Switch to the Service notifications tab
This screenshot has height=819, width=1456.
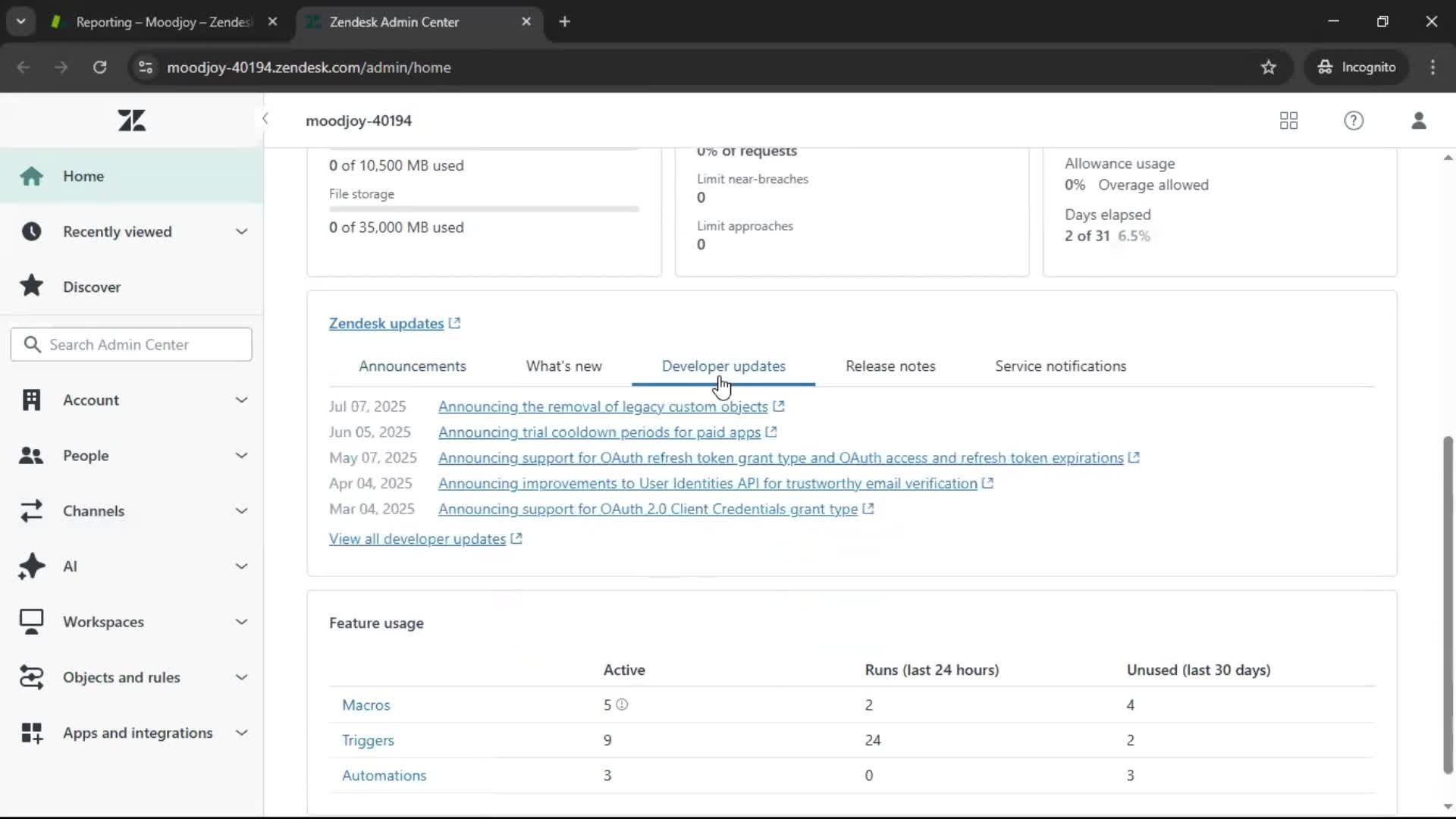tap(1060, 366)
